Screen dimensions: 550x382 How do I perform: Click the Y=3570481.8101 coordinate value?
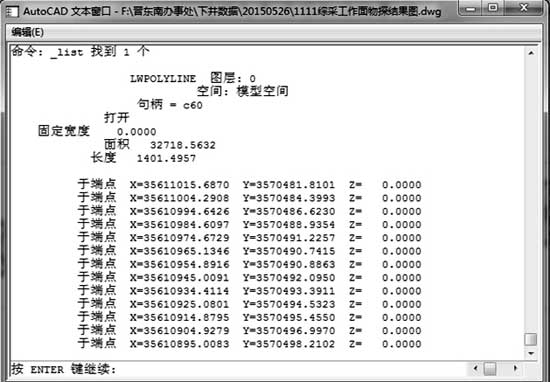(x=289, y=185)
